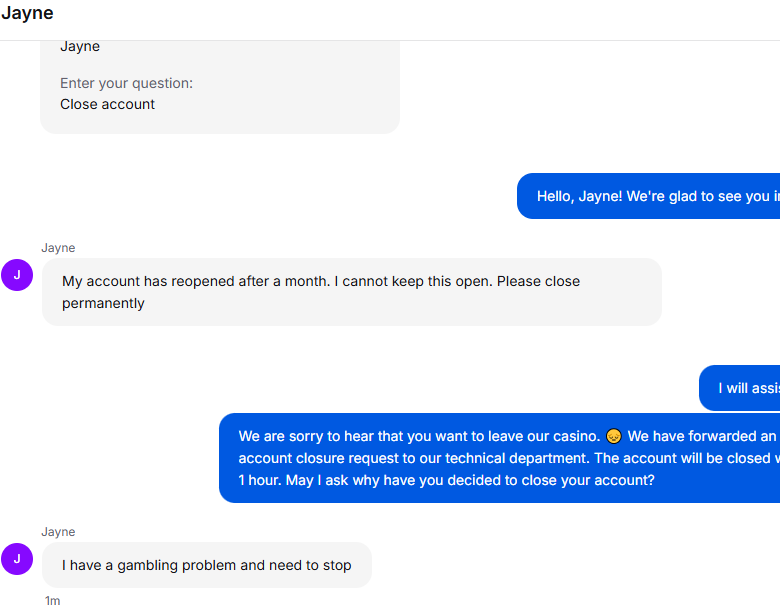This screenshot has width=780, height=607.
Task: Click 'Please close' text in Jayne's message
Action: (538, 281)
